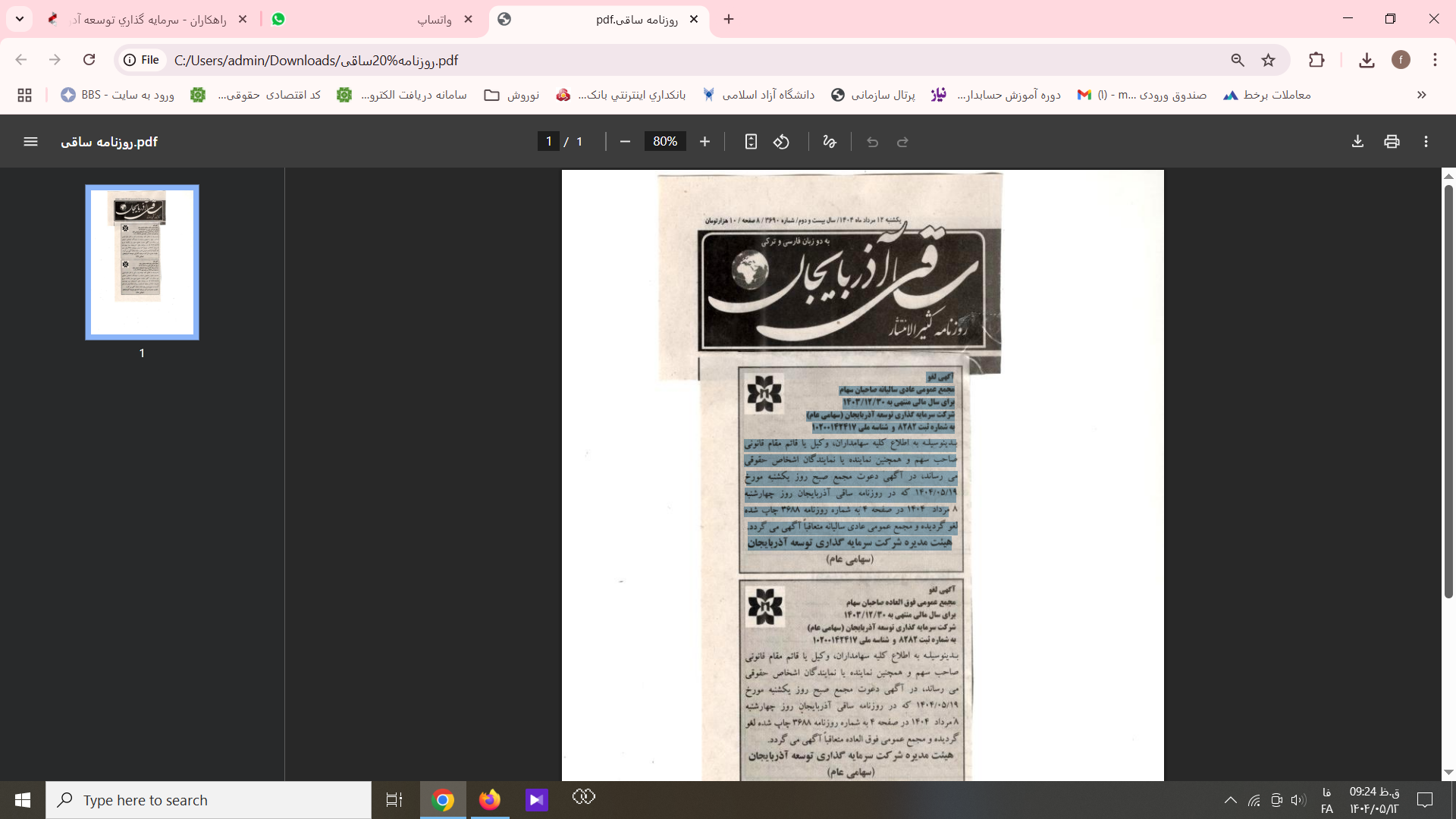Screen dimensions: 1456x819
Task: Switch to the واتساپ tab
Action: pyautogui.click(x=372, y=20)
